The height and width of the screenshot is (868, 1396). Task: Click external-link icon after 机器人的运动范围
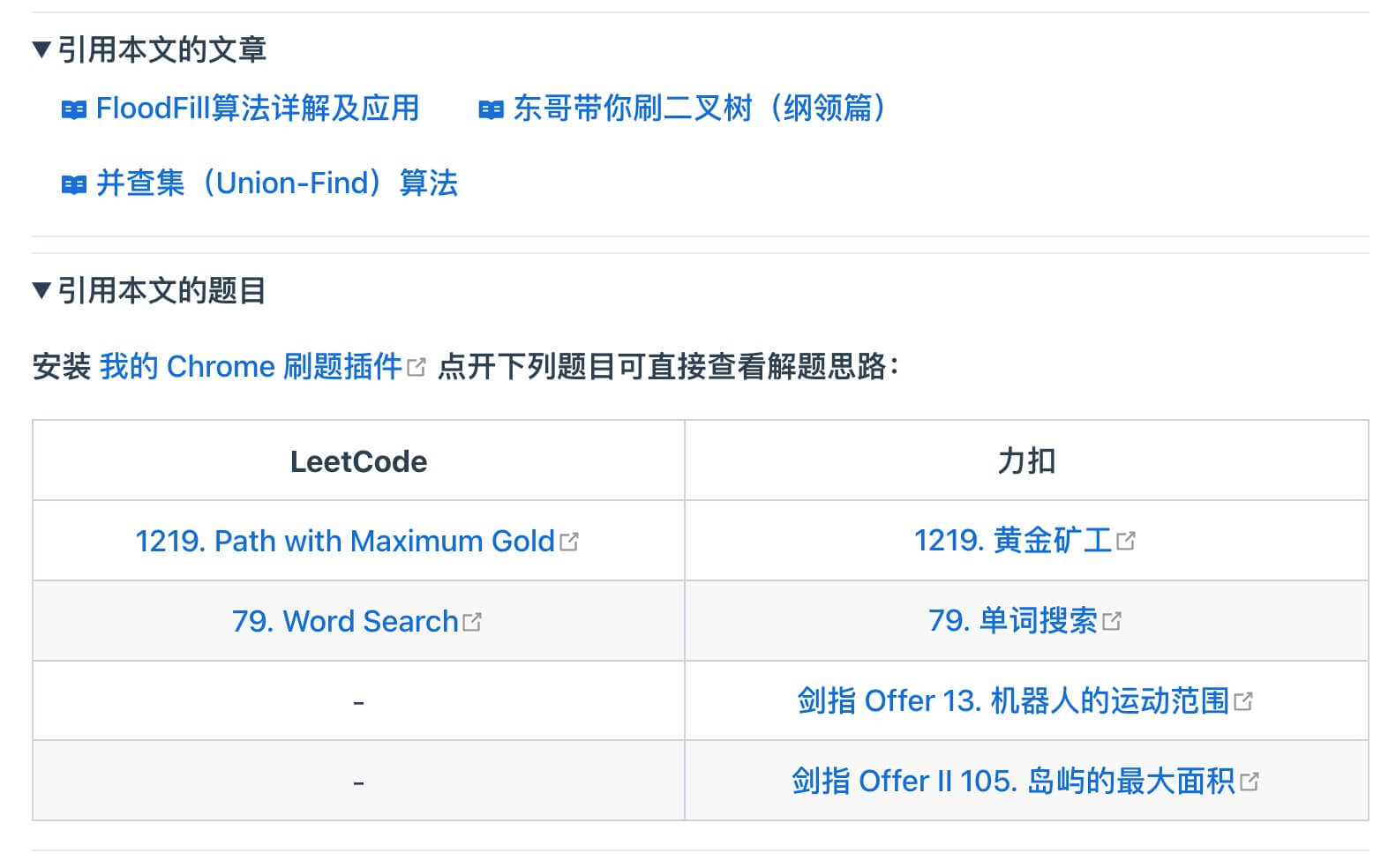coord(1244,702)
